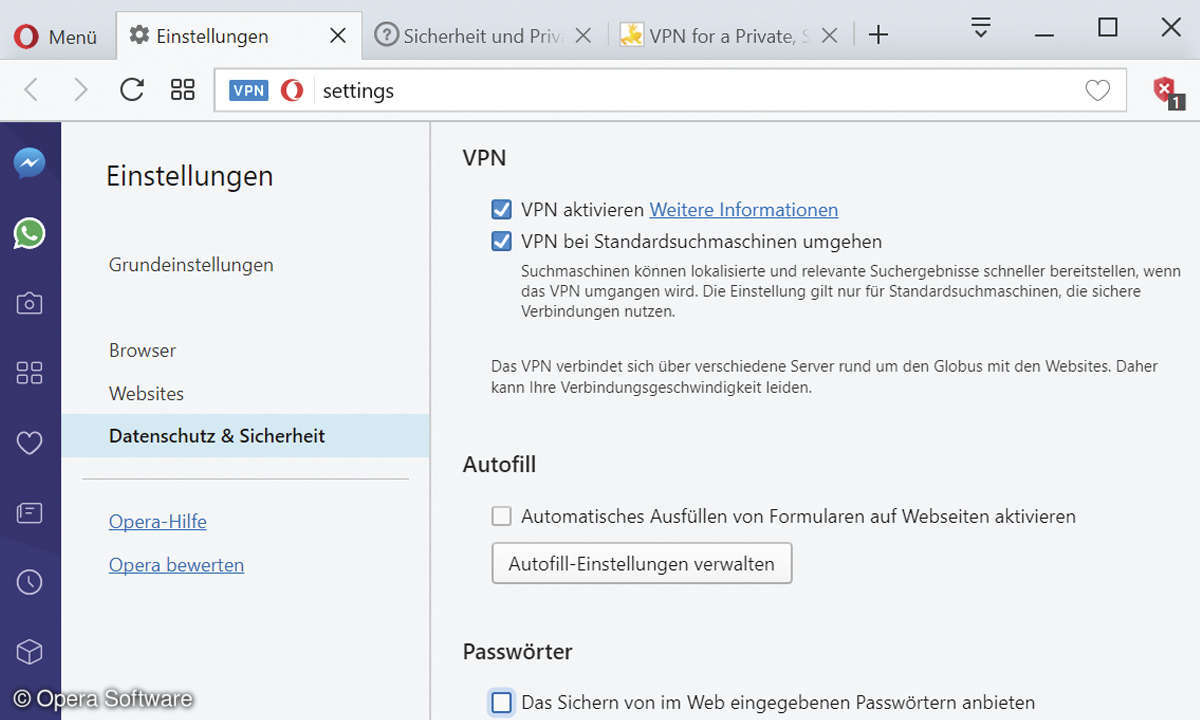Open Facebook Messenger in the sidebar
Image resolution: width=1200 pixels, height=720 pixels.
click(x=29, y=163)
